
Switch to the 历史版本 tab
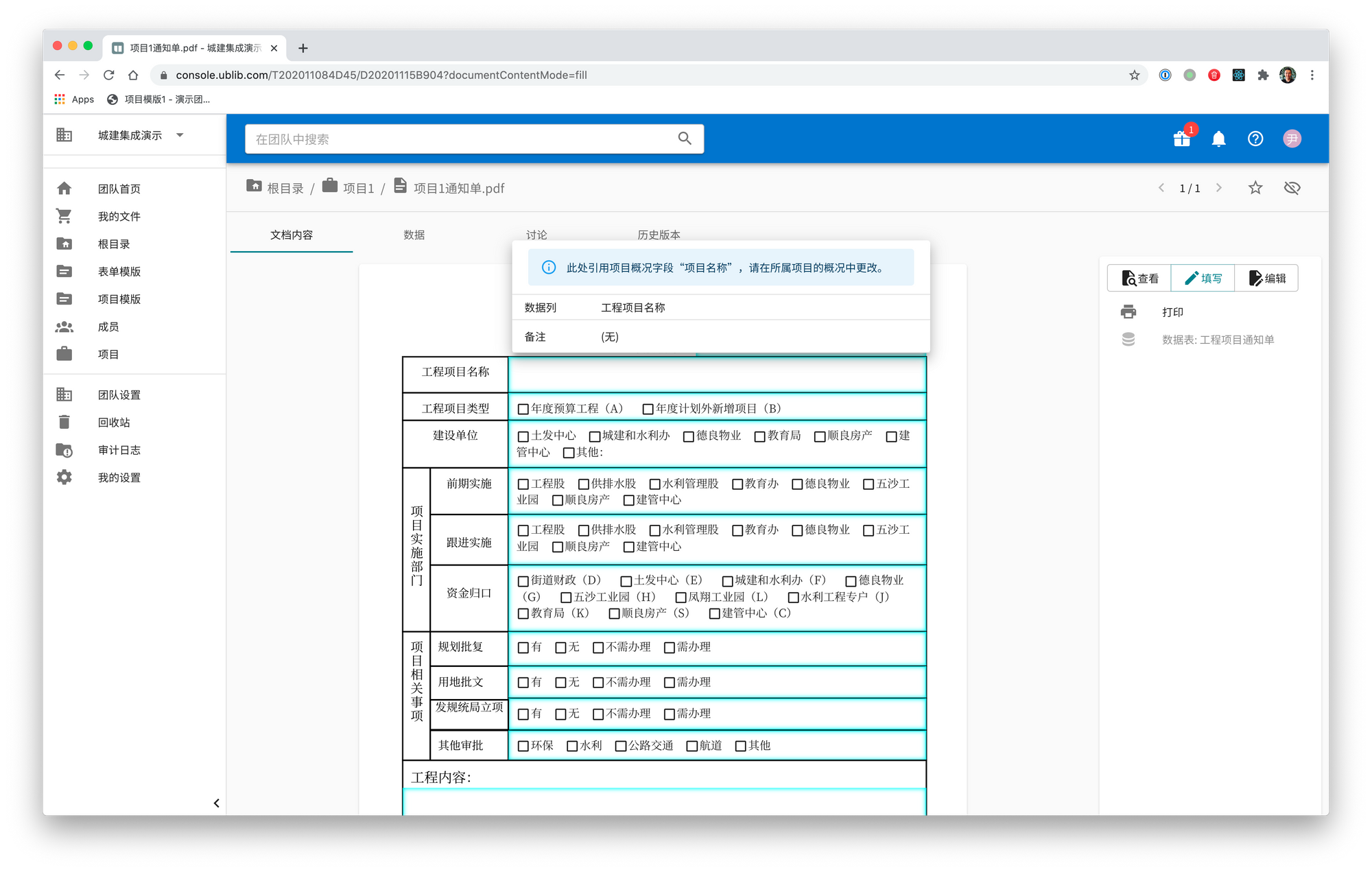[659, 235]
